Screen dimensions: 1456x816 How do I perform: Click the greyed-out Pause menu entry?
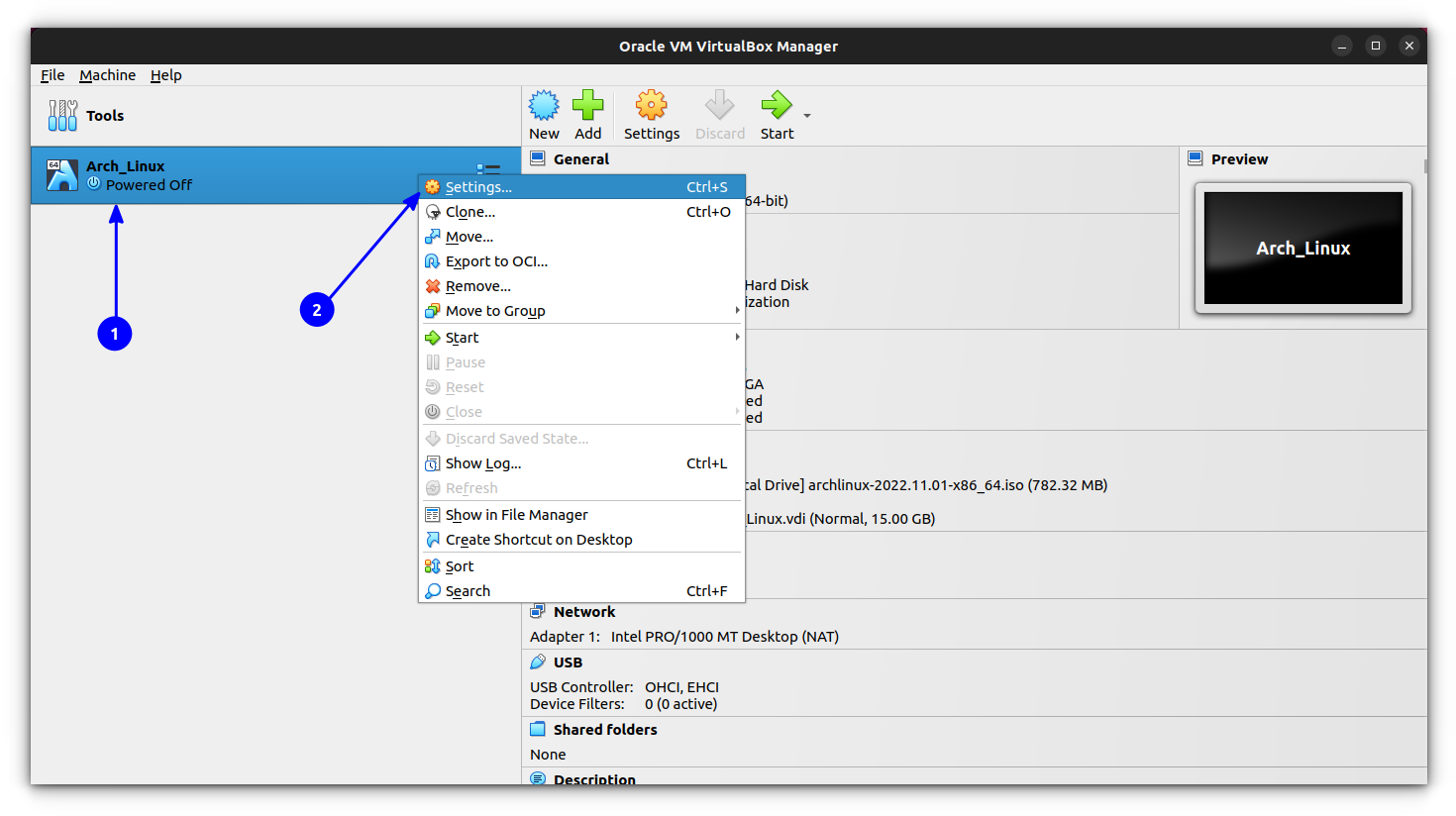(x=581, y=362)
